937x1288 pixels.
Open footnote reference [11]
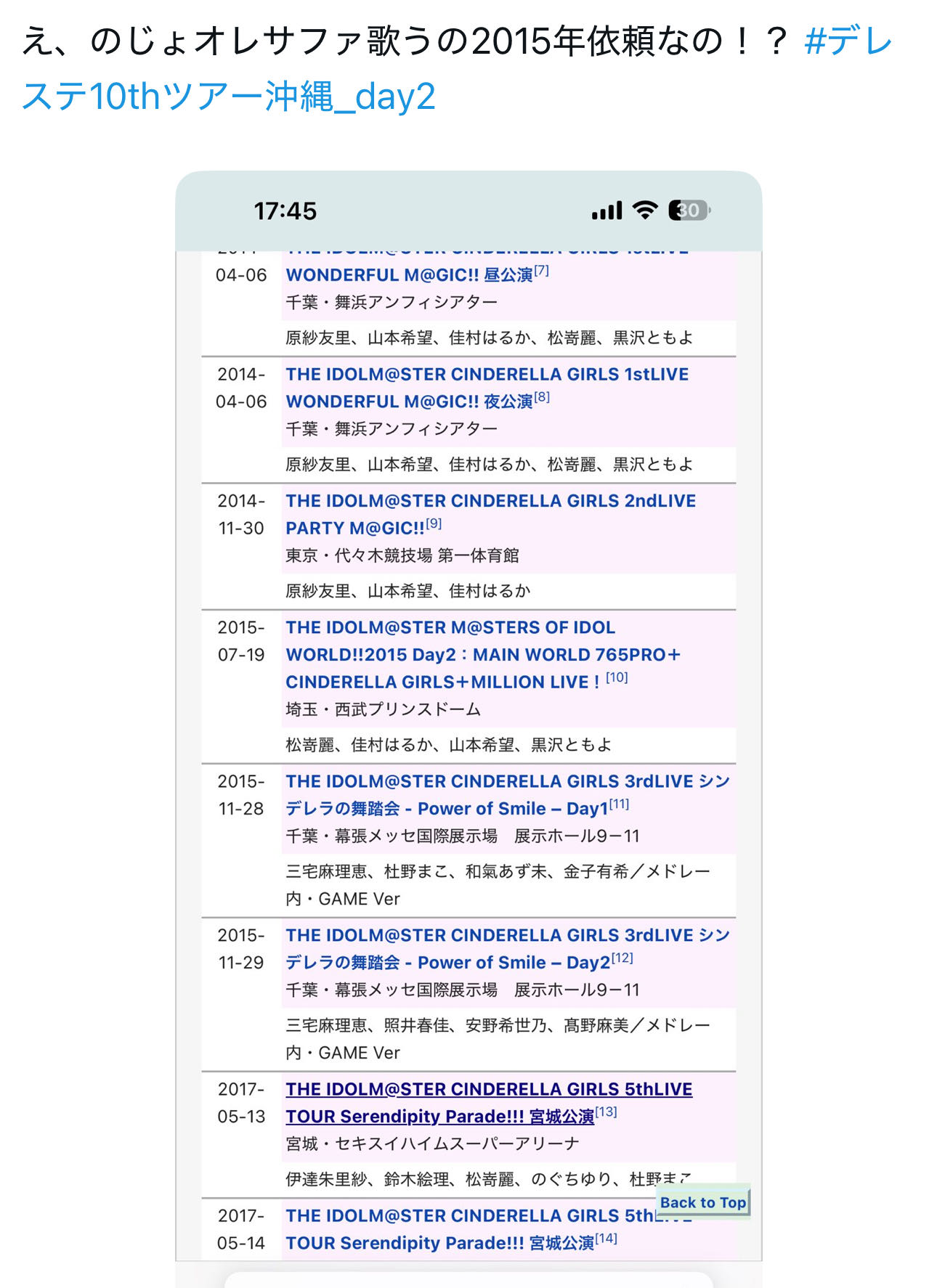(619, 804)
